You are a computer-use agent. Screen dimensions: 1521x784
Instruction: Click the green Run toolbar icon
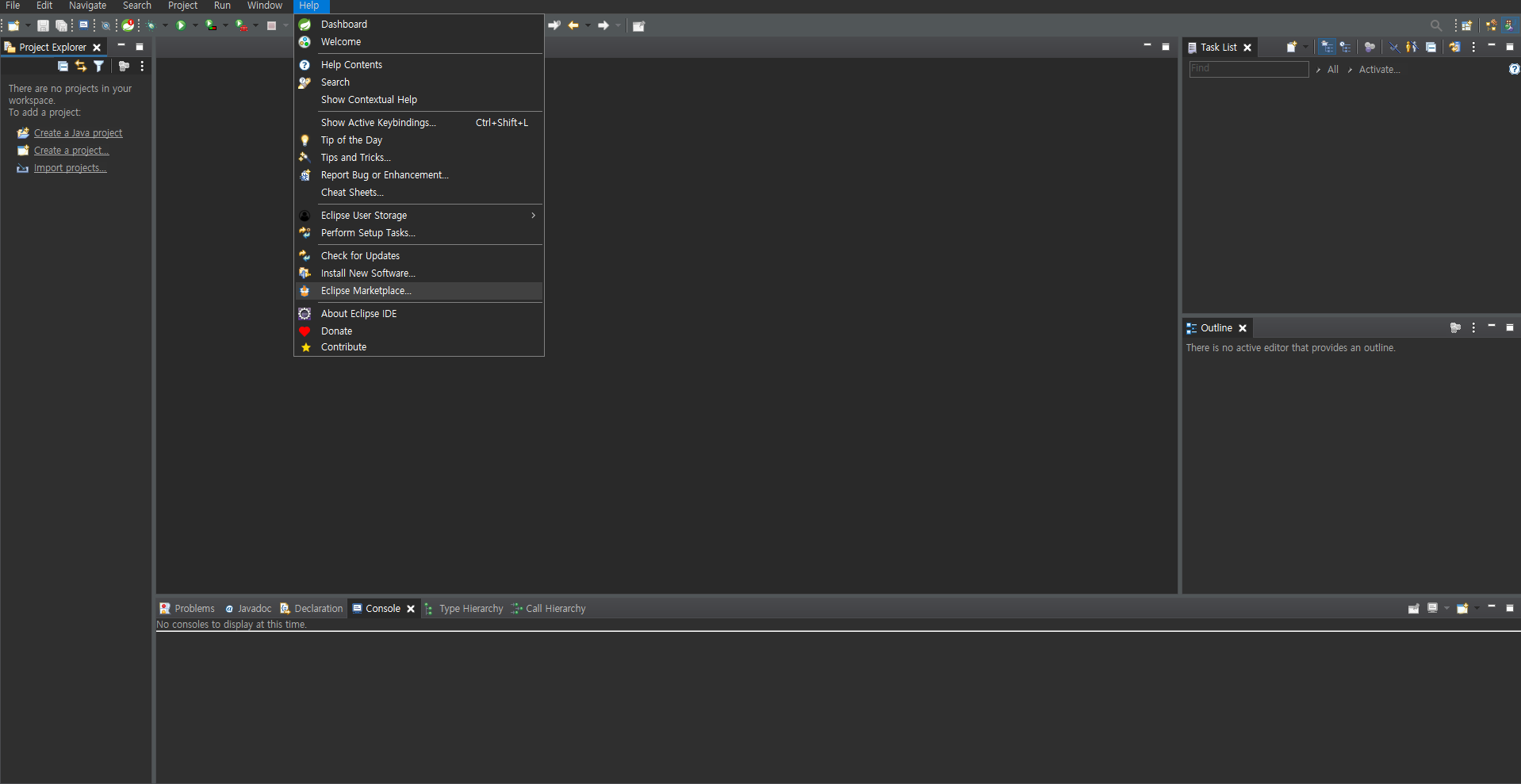(x=181, y=25)
